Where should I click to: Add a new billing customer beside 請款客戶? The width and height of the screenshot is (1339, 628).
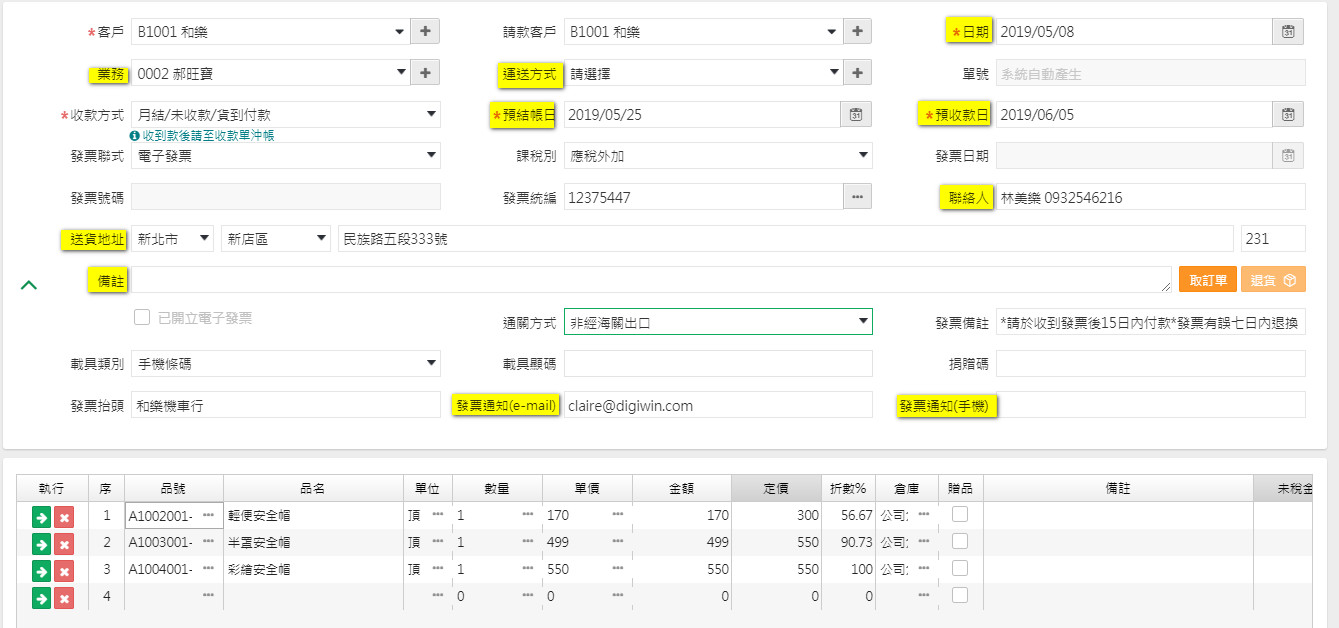click(858, 31)
